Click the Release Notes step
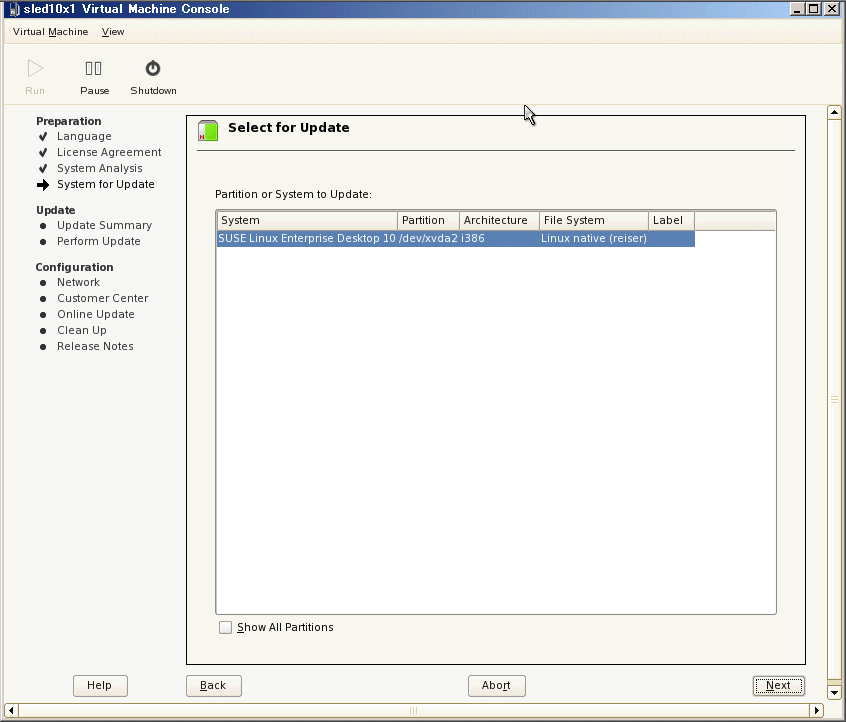The image size is (846, 722). tap(95, 346)
